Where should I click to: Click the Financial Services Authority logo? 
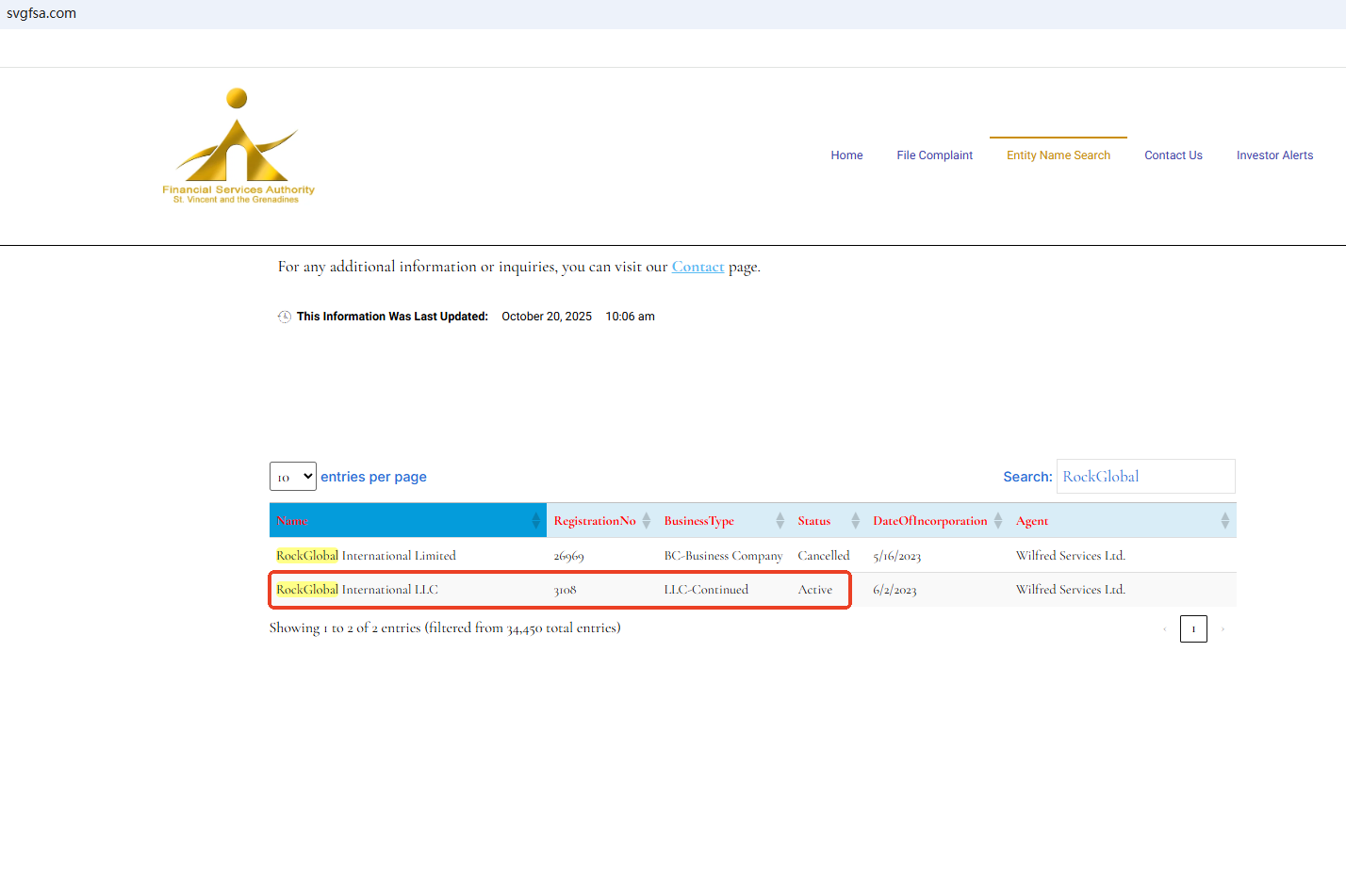(x=238, y=146)
